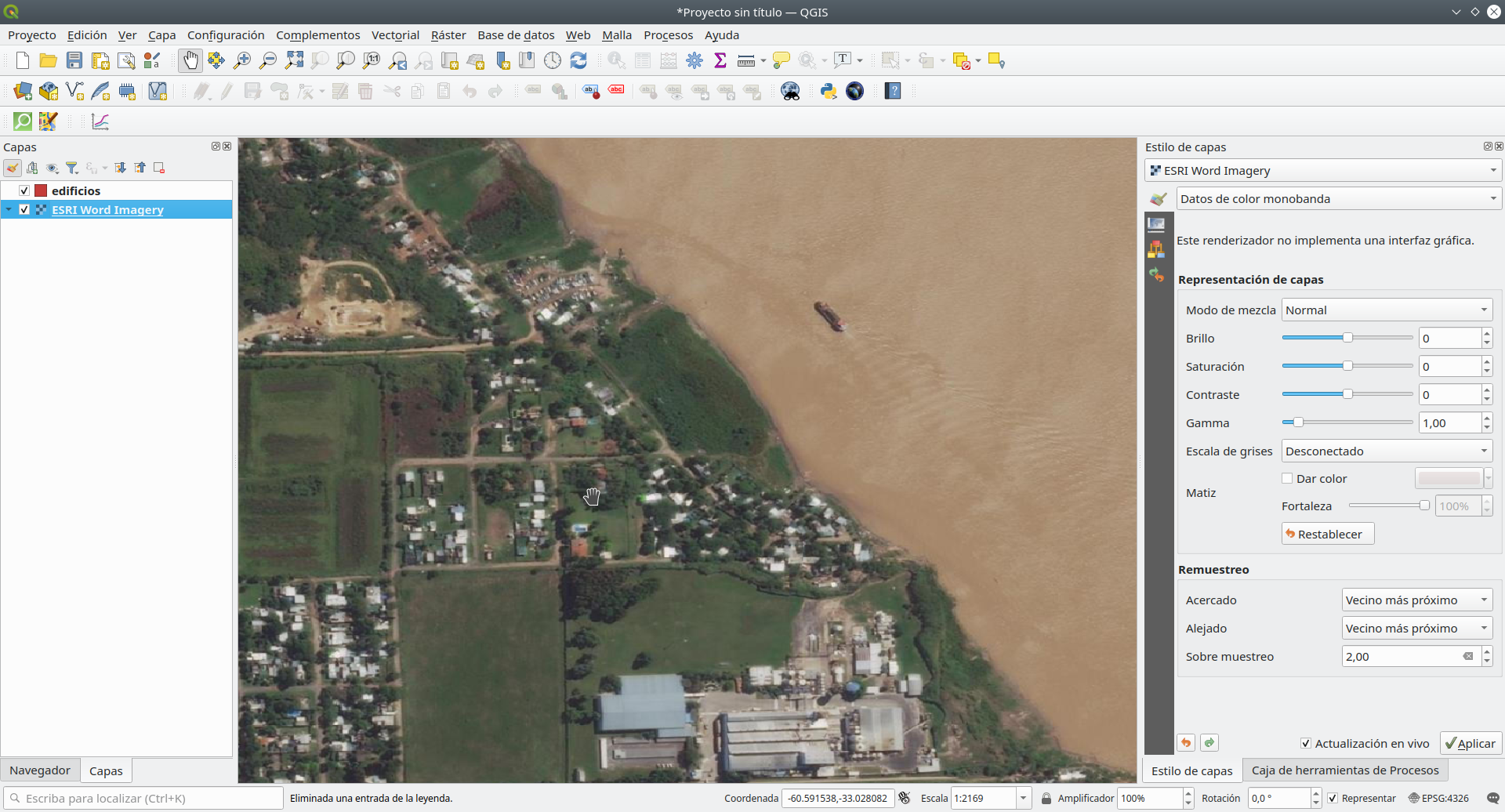Open the temporal controller clock icon
The width and height of the screenshot is (1505, 812).
point(553,60)
